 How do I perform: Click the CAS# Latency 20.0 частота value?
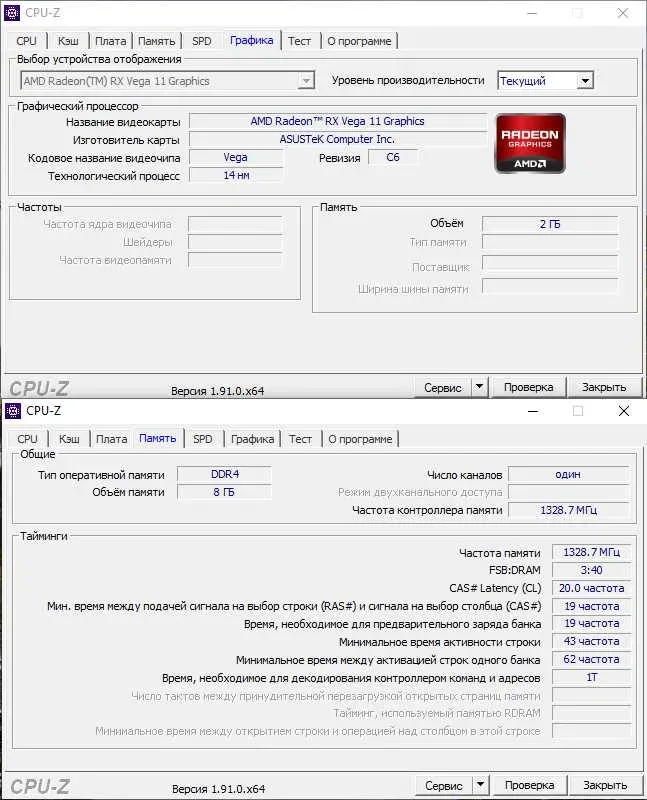pyautogui.click(x=591, y=588)
